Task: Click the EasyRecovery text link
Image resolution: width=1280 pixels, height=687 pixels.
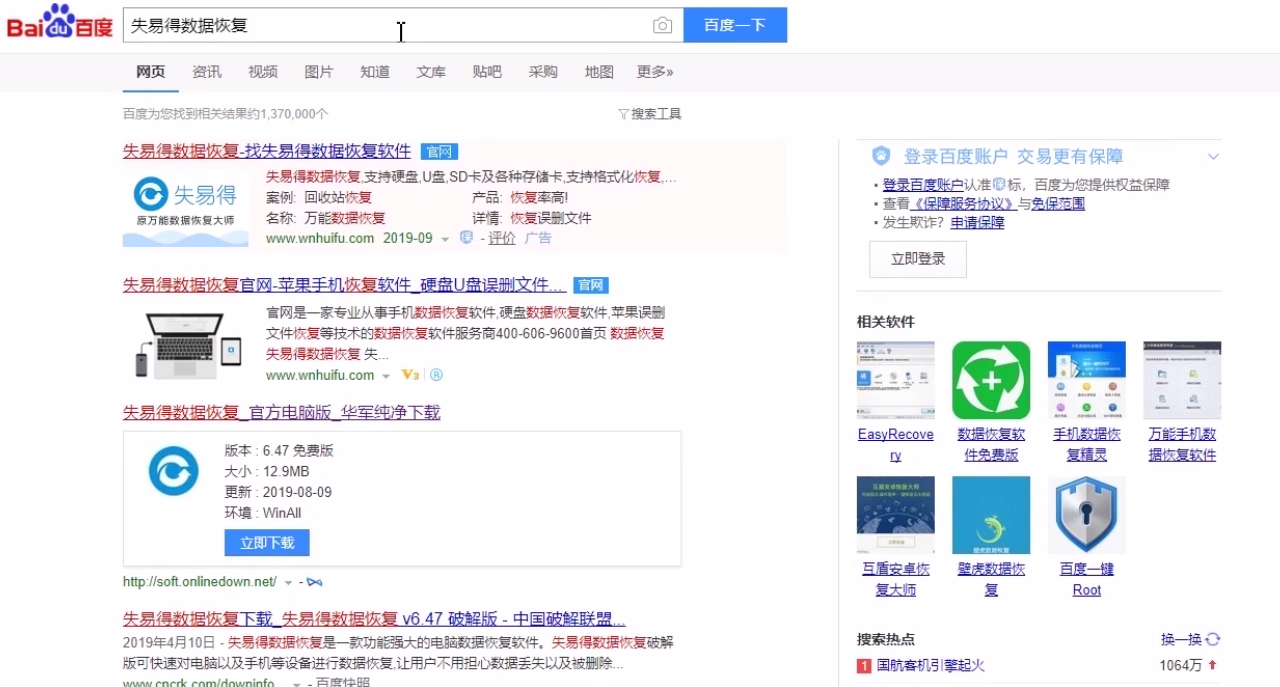Action: click(x=896, y=445)
